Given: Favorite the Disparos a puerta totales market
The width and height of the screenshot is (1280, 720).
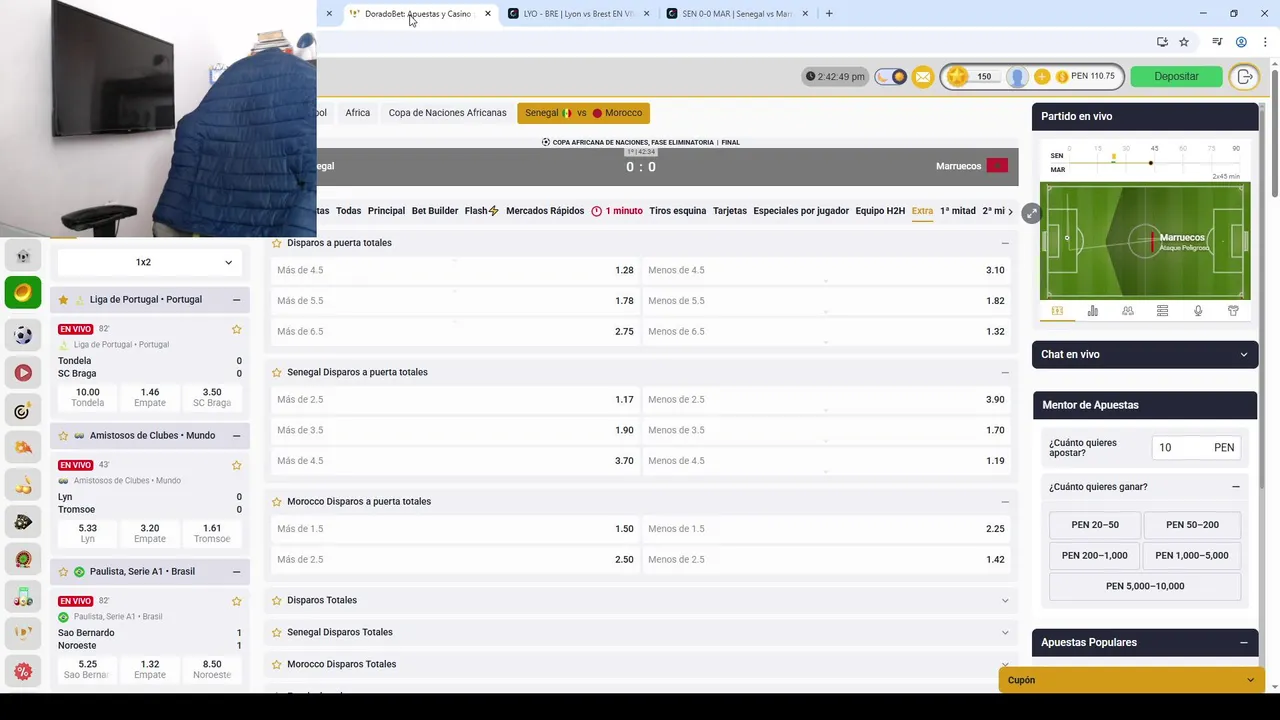Looking at the screenshot, I should coord(277,243).
